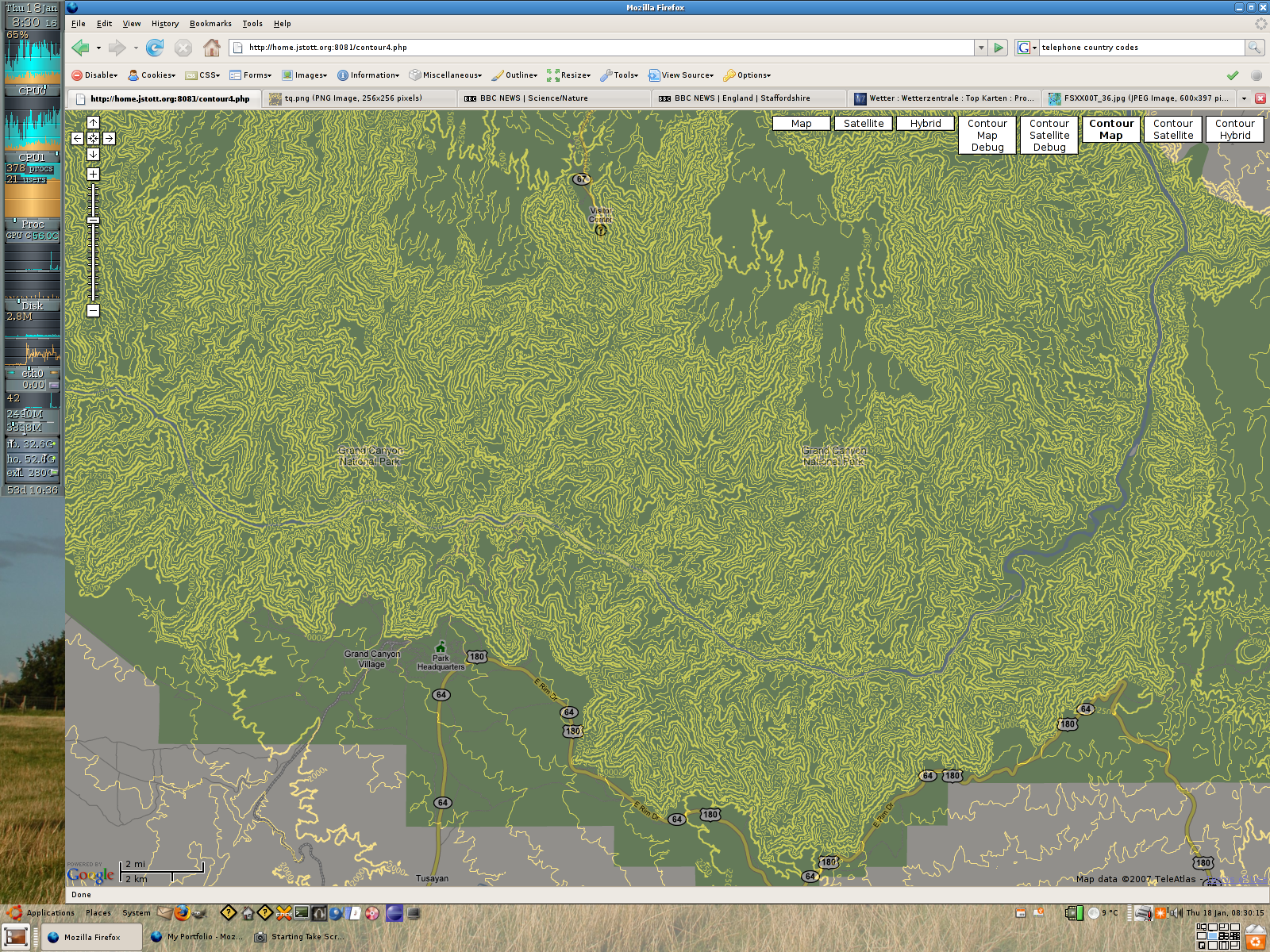Open the CSS dropdown menu
Image resolution: width=1270 pixels, height=952 pixels.
202,75
